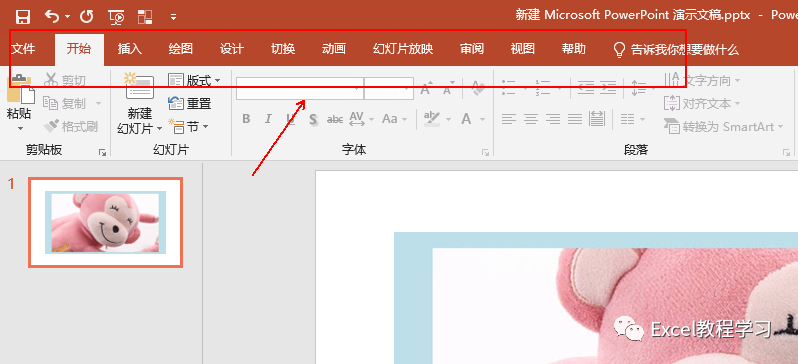Open the 帮助 tab
The width and height of the screenshot is (798, 364).
574,49
